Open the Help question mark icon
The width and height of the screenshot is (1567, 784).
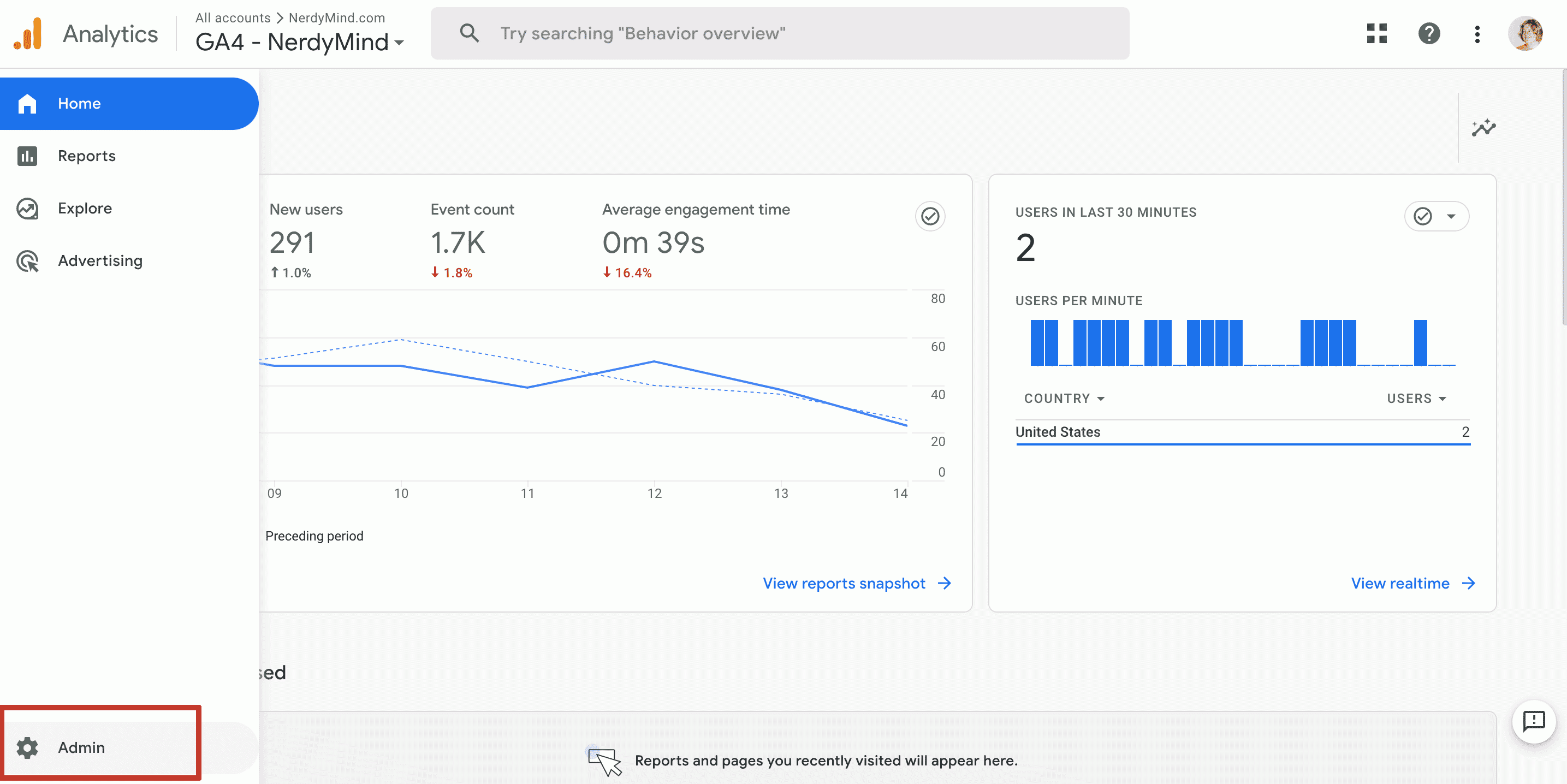1429,33
